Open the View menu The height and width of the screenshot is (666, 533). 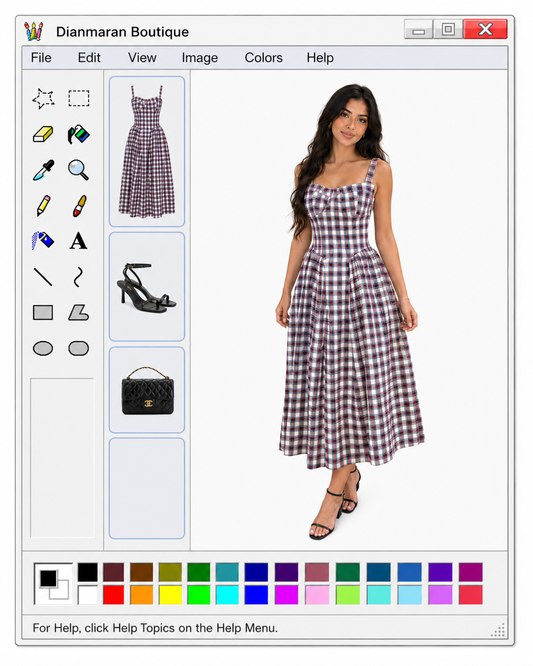click(x=142, y=58)
